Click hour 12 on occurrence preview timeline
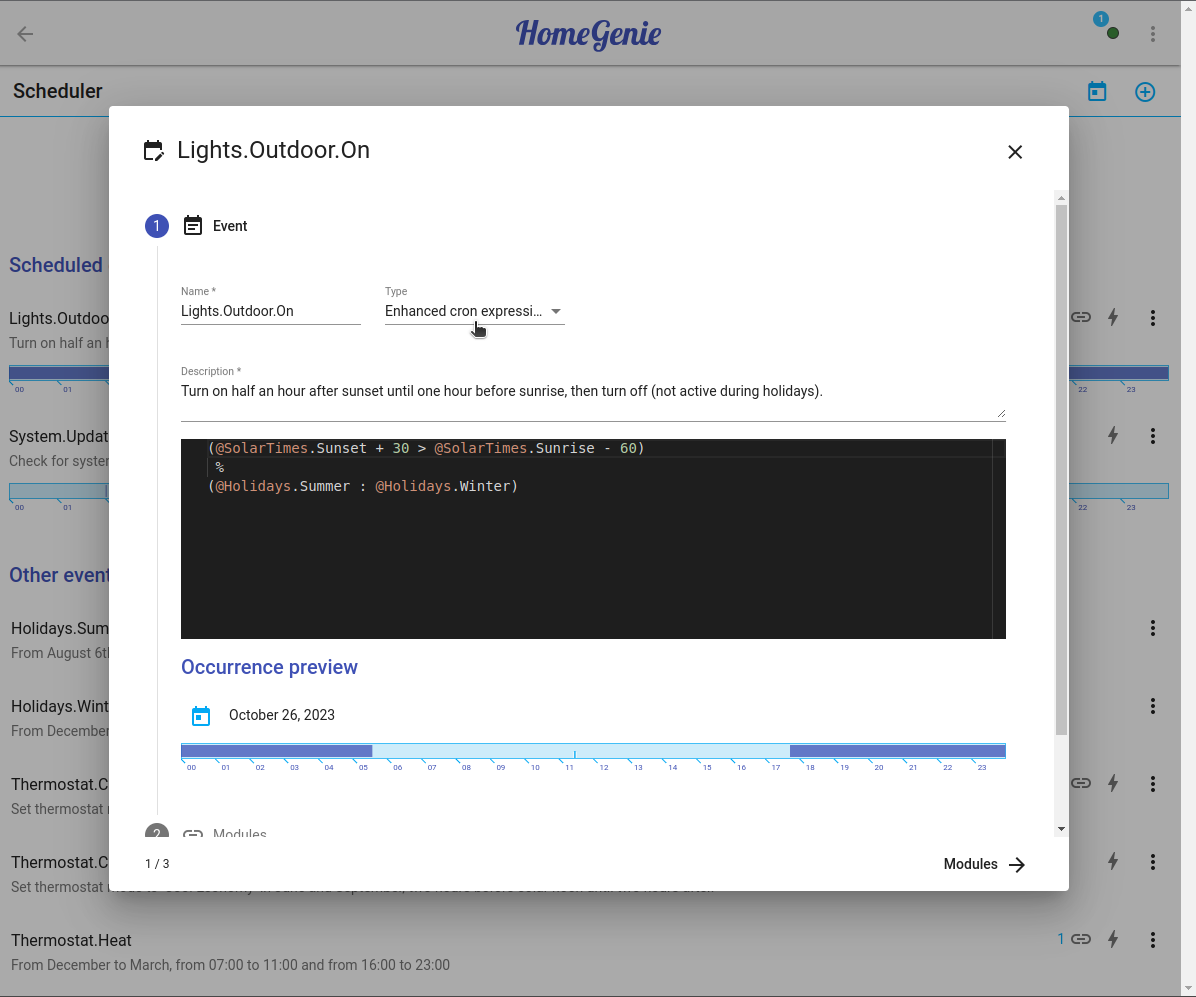1196x997 pixels. click(604, 767)
